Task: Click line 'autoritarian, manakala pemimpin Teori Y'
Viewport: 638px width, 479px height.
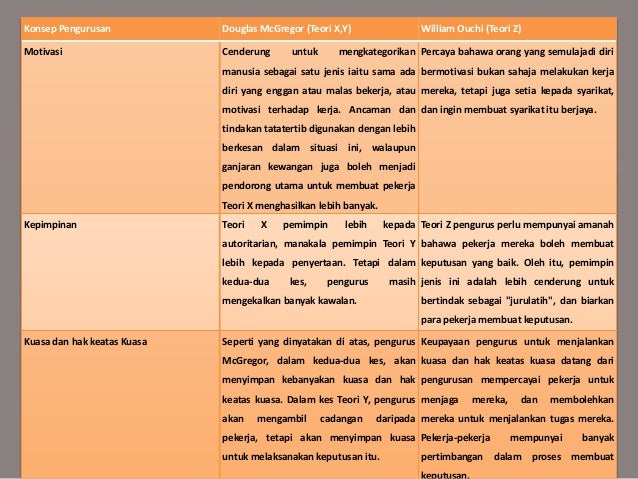Action: 319,244
